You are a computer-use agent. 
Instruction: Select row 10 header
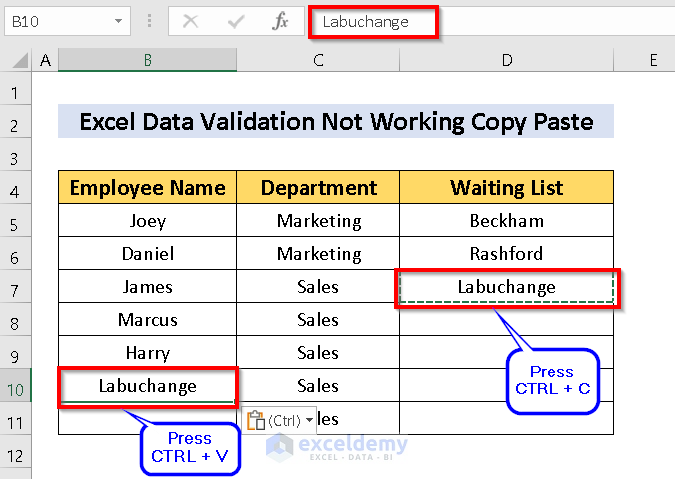15,389
